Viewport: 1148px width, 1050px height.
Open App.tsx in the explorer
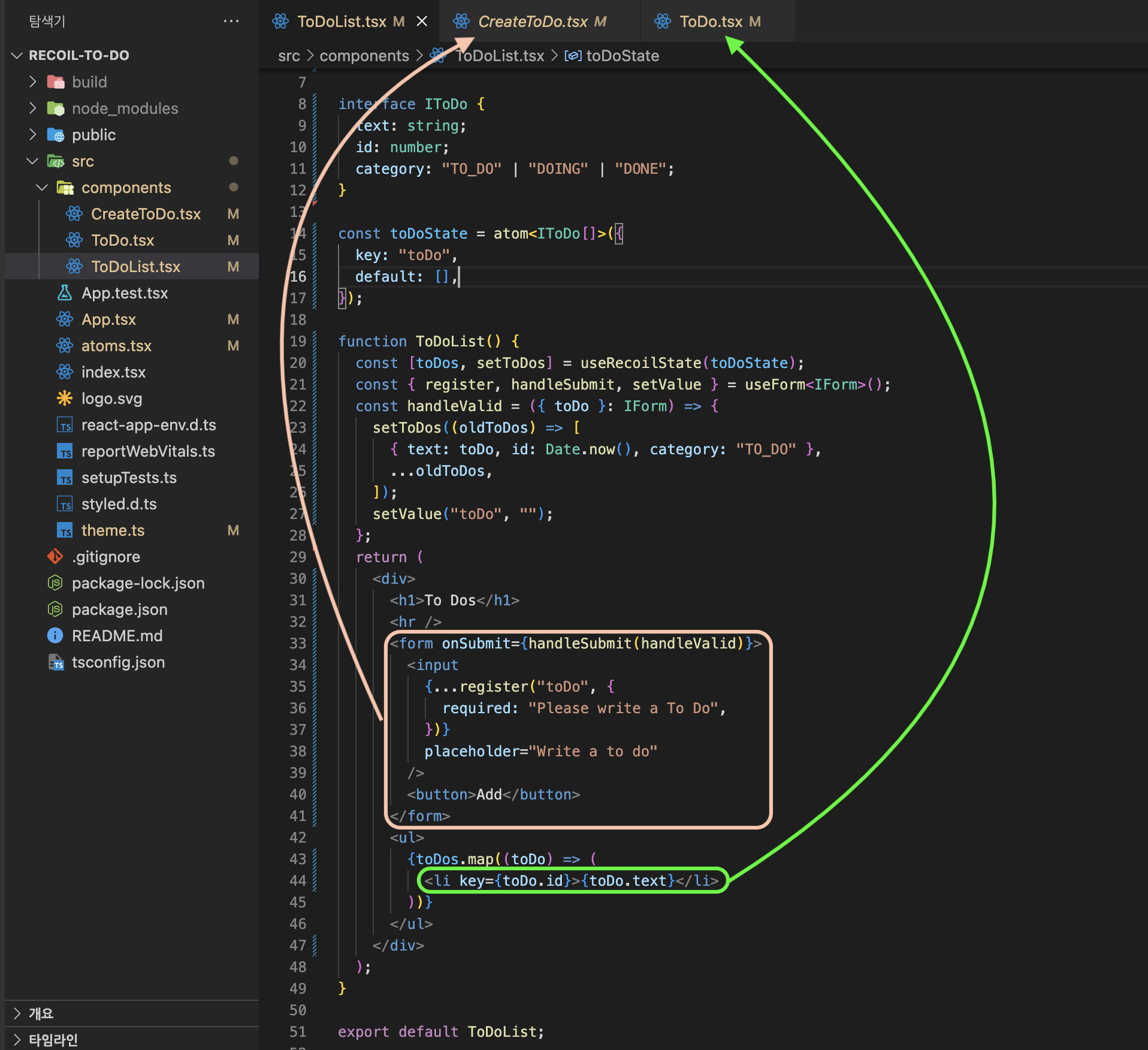108,319
